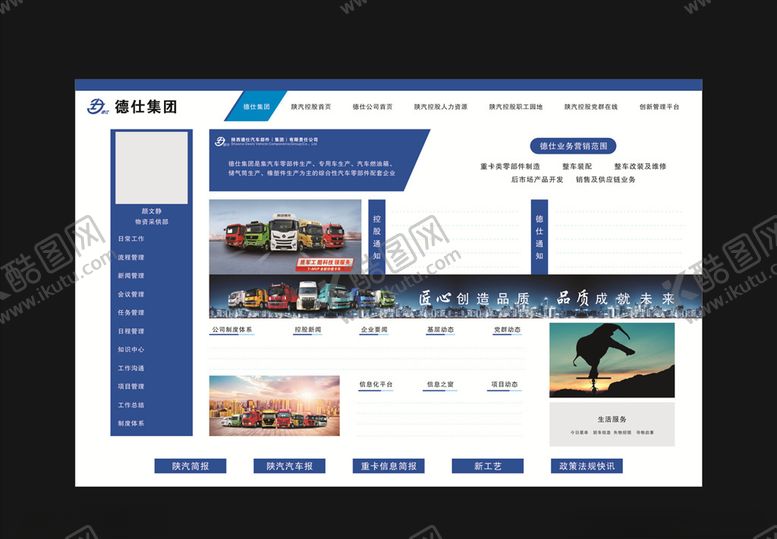
Task: Open 流程管理 in the sidebar
Action: click(131, 257)
